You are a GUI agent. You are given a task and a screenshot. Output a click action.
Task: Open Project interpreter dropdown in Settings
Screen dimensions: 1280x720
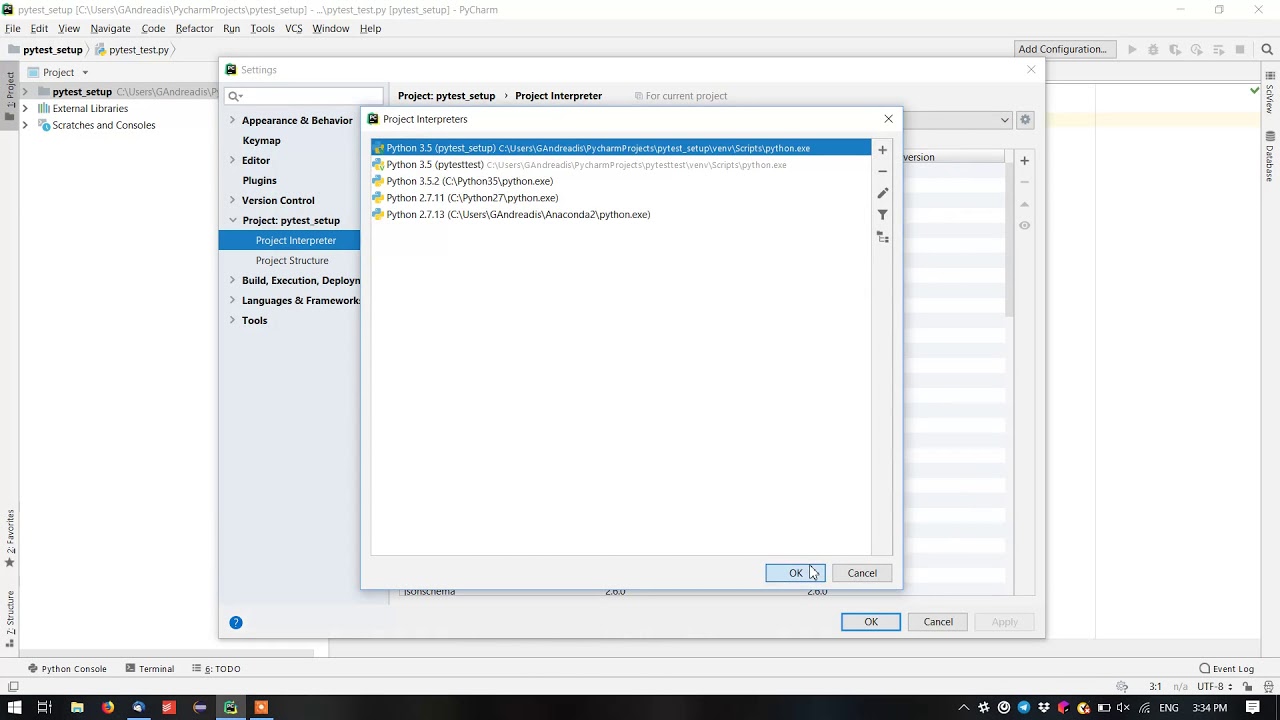click(x=1005, y=120)
